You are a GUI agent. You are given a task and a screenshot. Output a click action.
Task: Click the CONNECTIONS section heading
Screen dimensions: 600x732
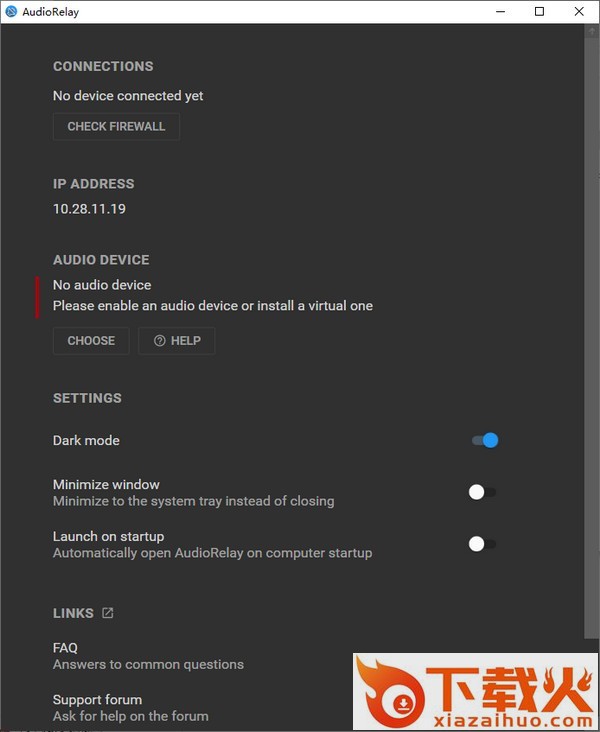point(103,66)
